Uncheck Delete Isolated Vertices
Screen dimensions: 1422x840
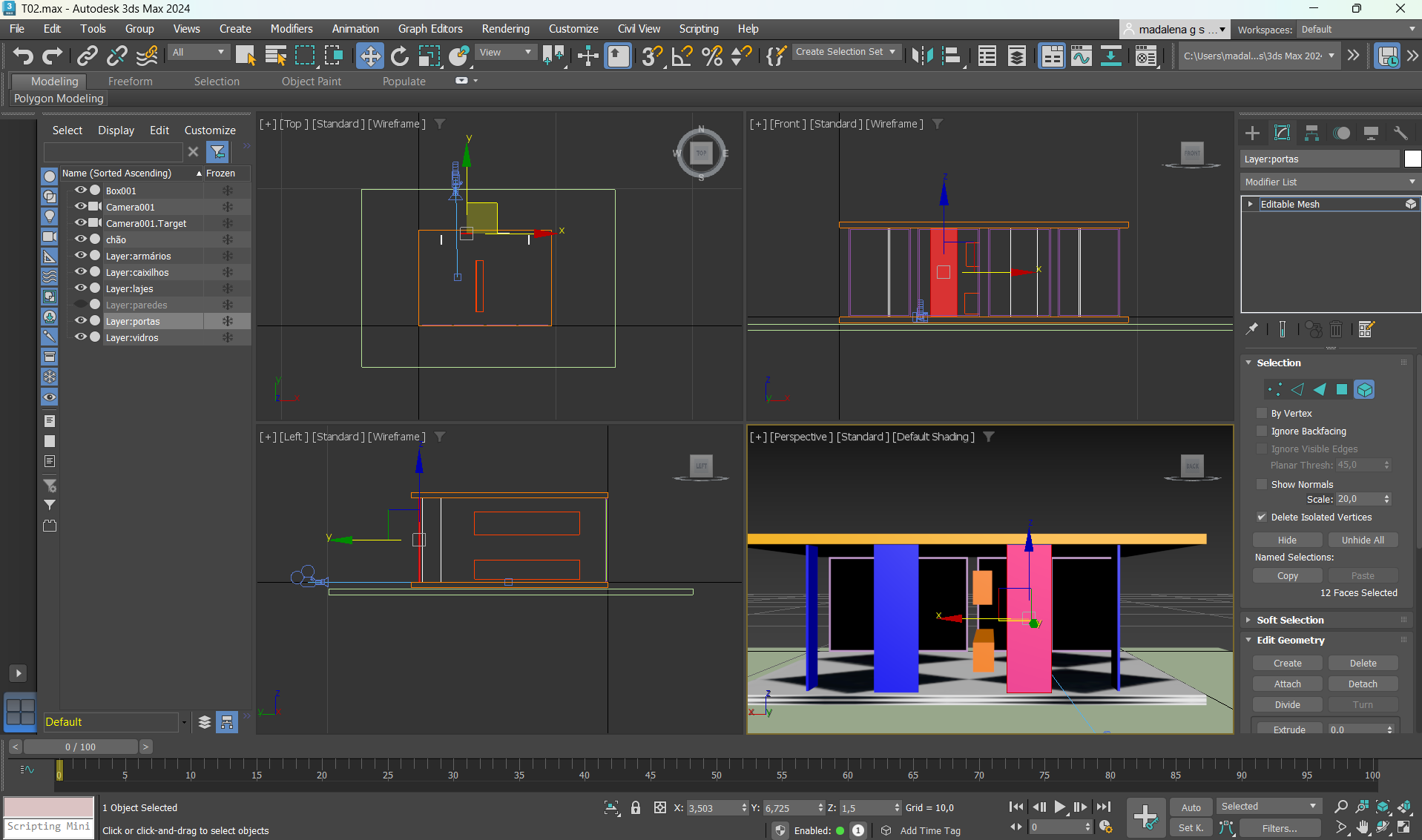click(1262, 517)
